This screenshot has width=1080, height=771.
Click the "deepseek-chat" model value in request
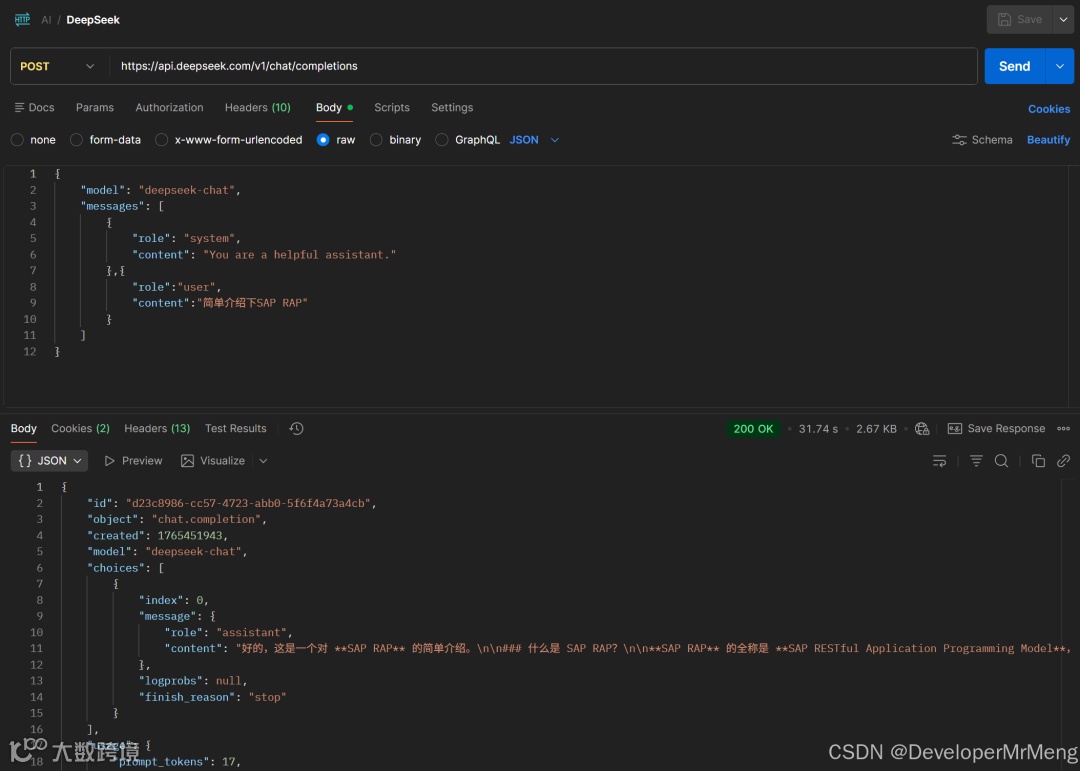pos(187,190)
